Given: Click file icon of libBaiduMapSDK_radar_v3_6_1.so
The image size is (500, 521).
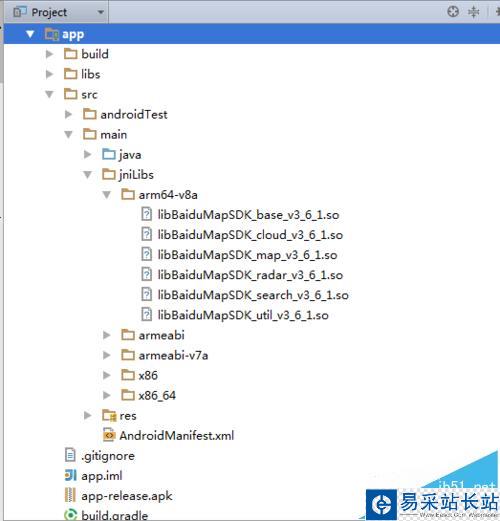Looking at the screenshot, I should click(146, 275).
